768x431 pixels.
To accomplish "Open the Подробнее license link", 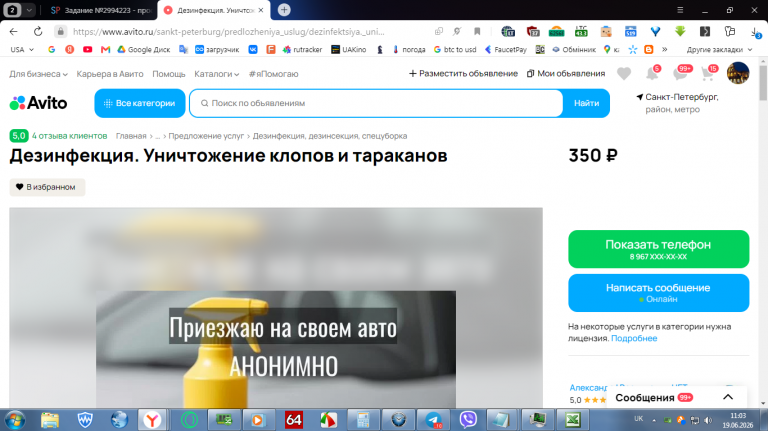I will [x=634, y=338].
